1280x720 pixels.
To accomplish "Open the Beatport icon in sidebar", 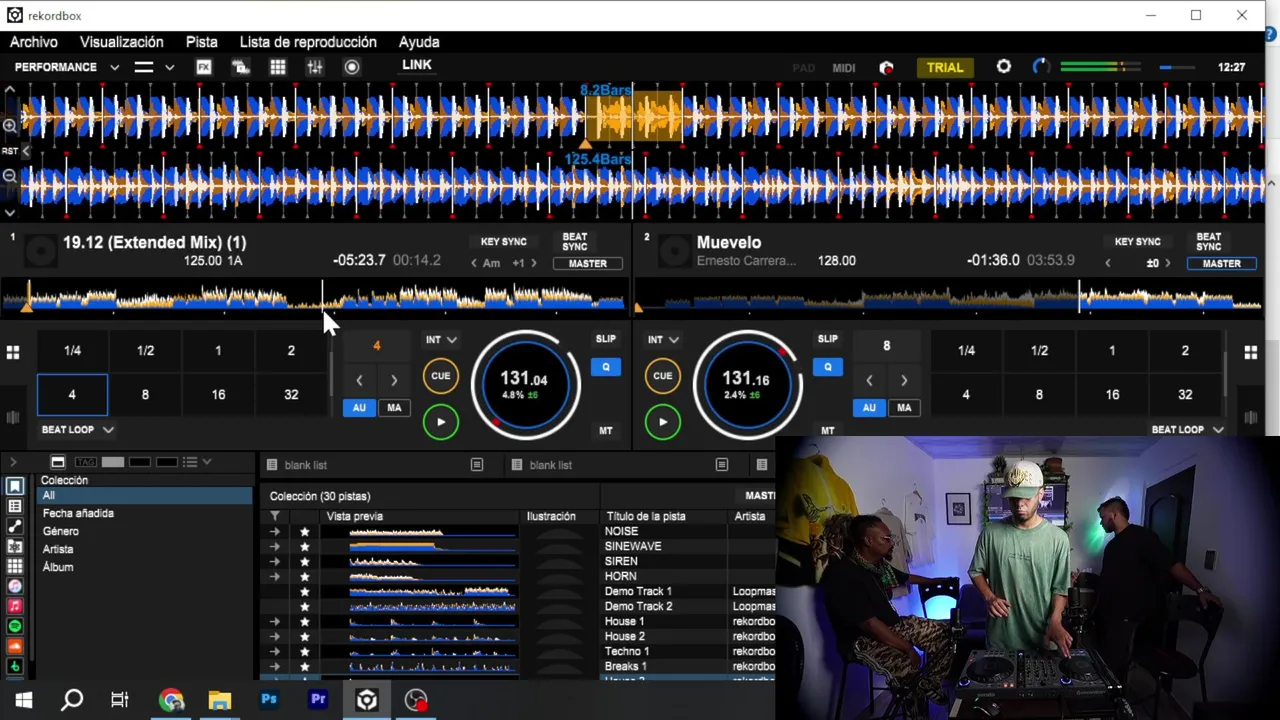I will 15,666.
